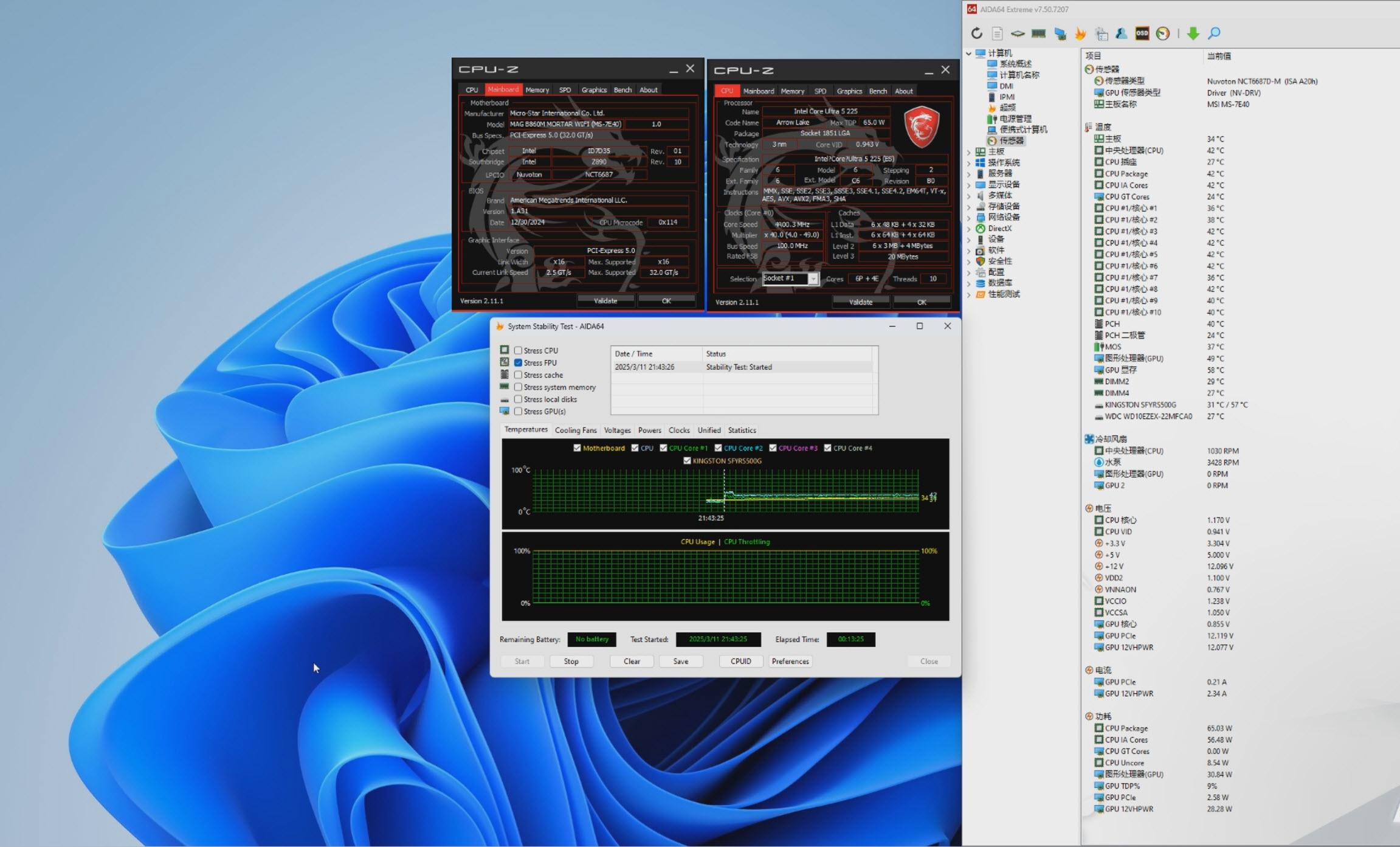Open stability test via flame icon
This screenshot has height=847, width=1400.
(1080, 33)
